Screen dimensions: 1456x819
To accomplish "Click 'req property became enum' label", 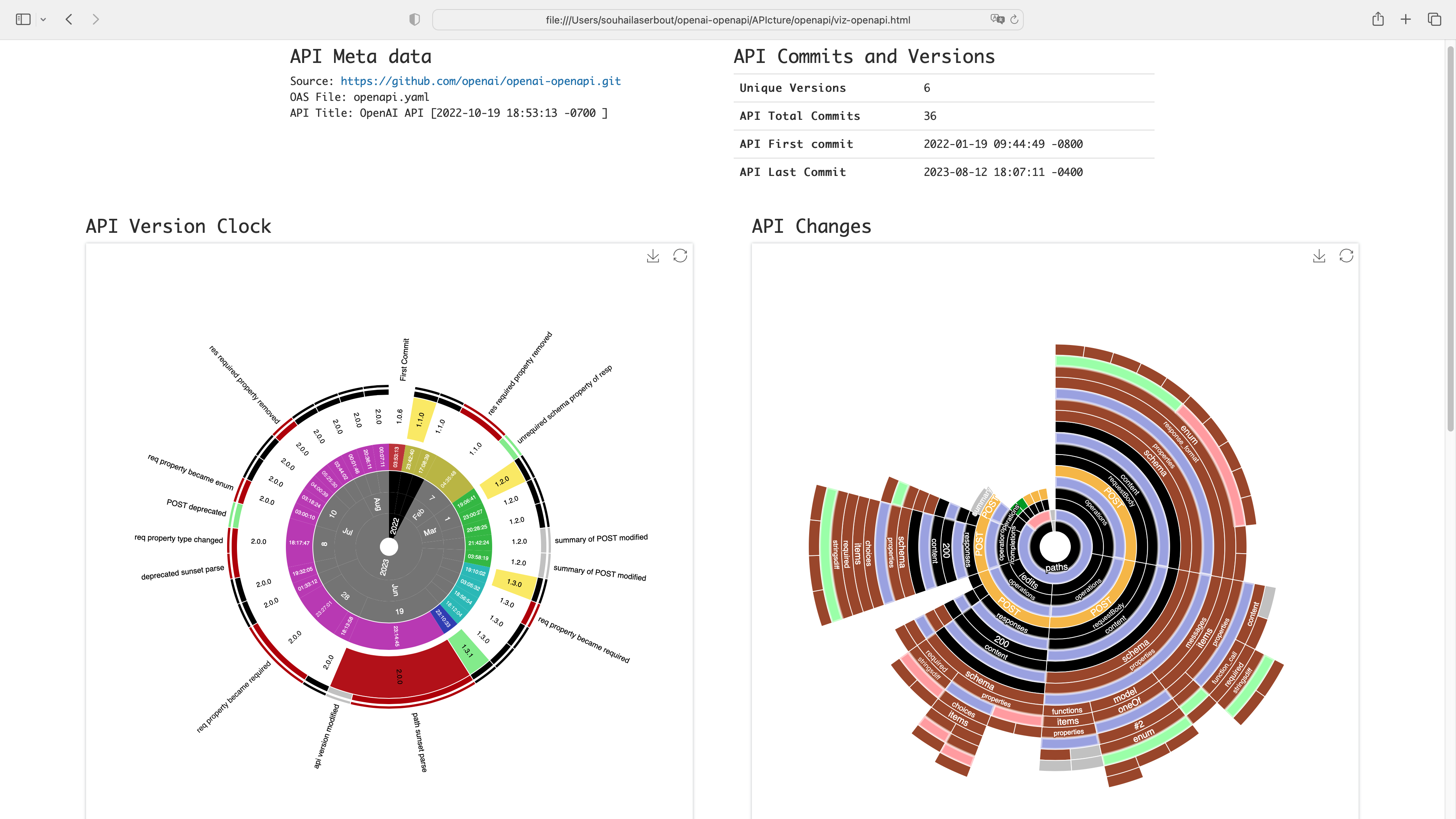I will (190, 472).
